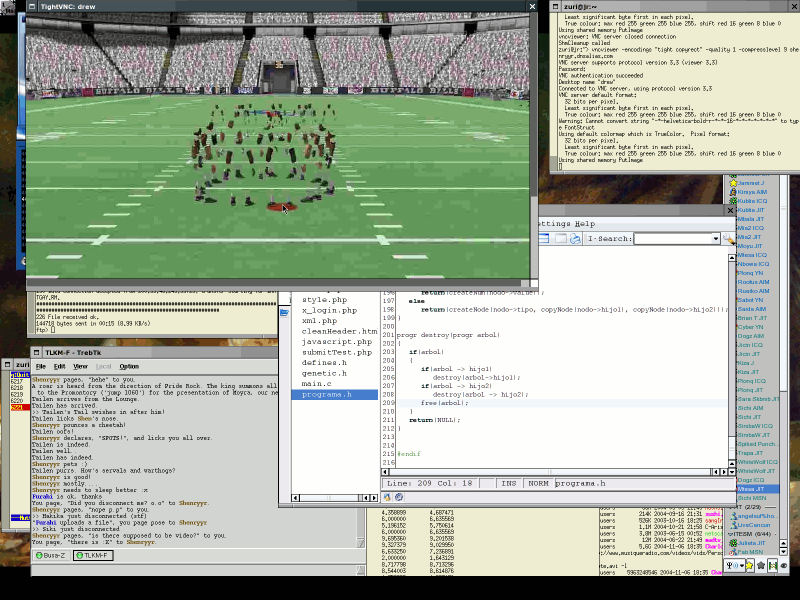
Task: Click the globe icon in the editor status bar
Action: [397, 495]
